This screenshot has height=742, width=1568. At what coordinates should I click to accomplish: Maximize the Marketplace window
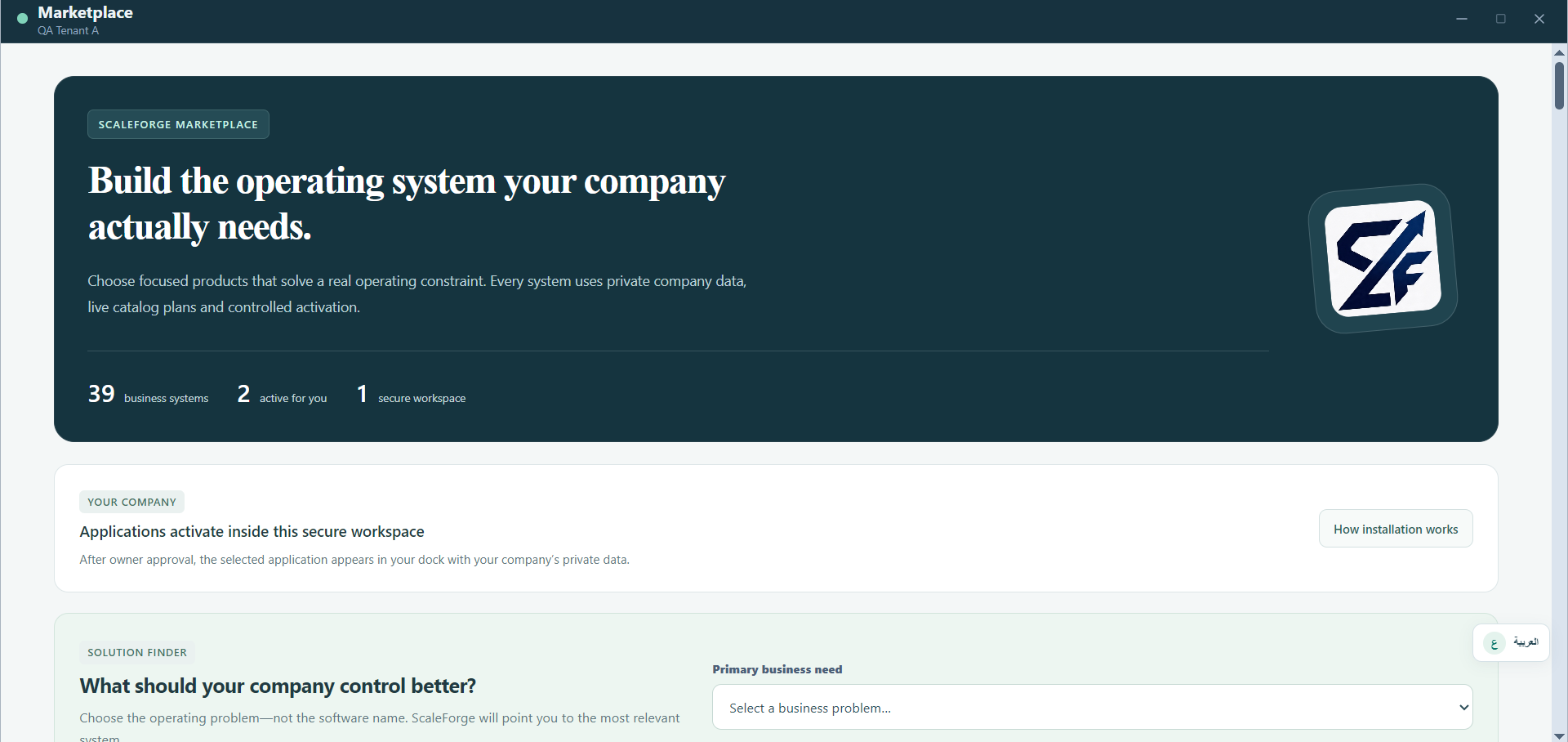click(1501, 18)
